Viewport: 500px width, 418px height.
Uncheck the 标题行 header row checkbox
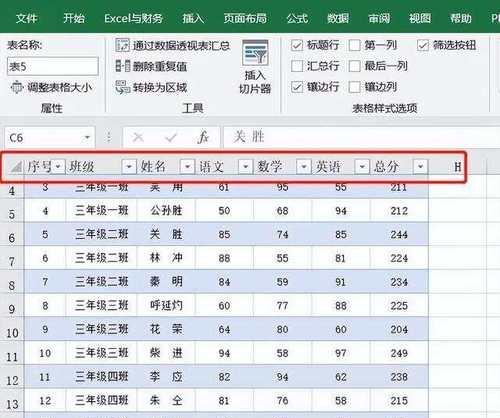pyautogui.click(x=297, y=45)
